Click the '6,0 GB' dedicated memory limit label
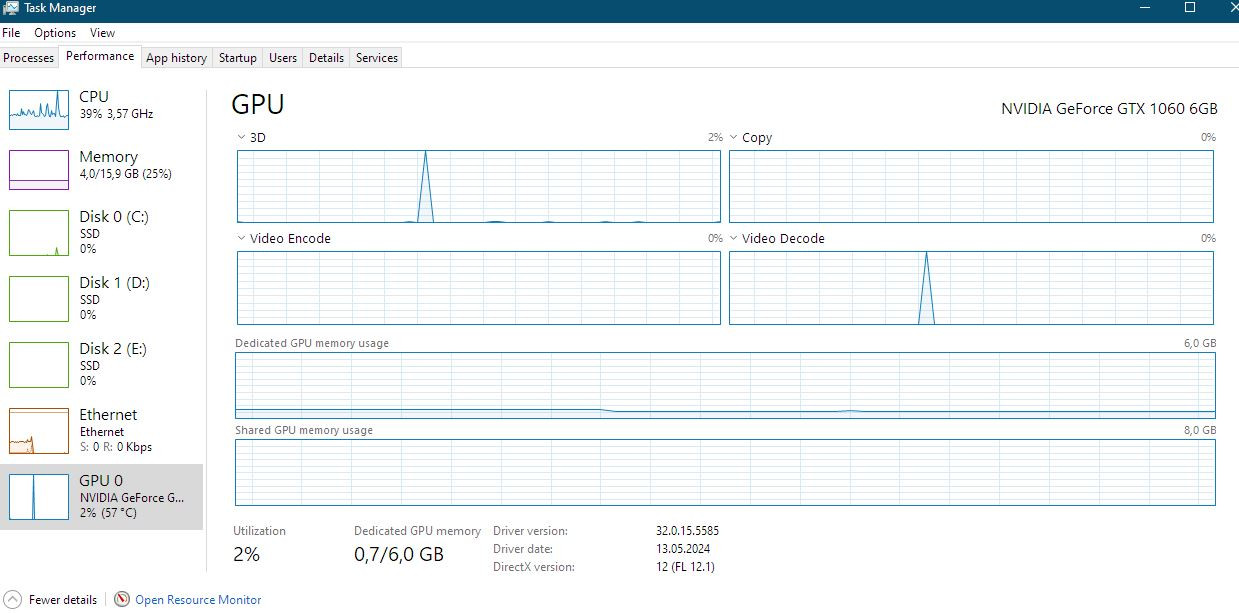This screenshot has height=613, width=1239. [x=1200, y=343]
